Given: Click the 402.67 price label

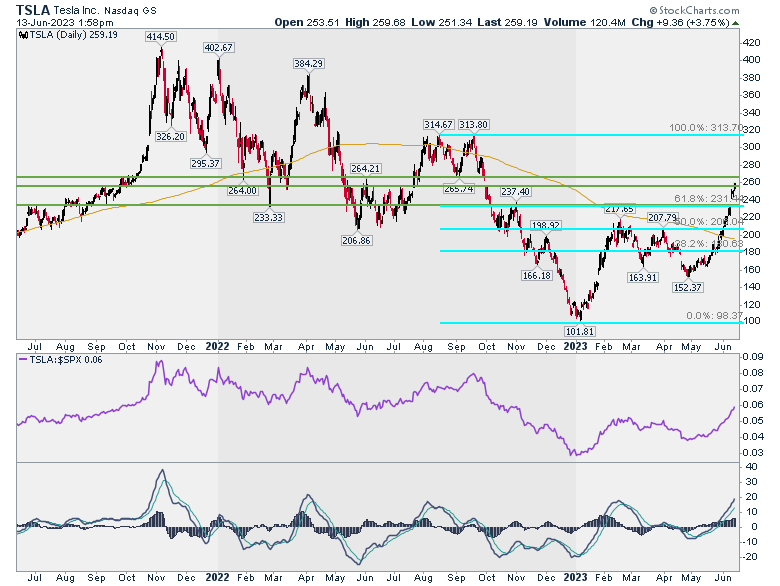Looking at the screenshot, I should 219,48.
